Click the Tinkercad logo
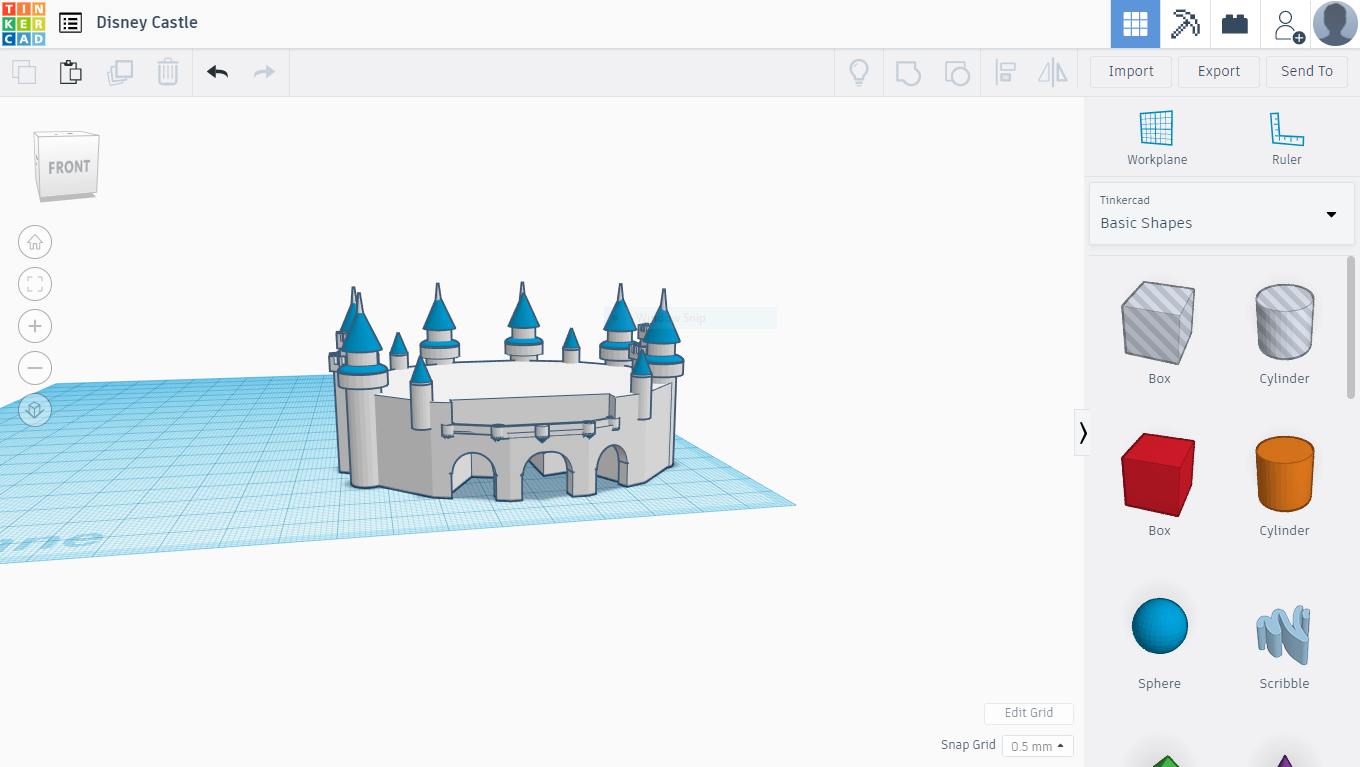The image size is (1360, 767). tap(23, 23)
